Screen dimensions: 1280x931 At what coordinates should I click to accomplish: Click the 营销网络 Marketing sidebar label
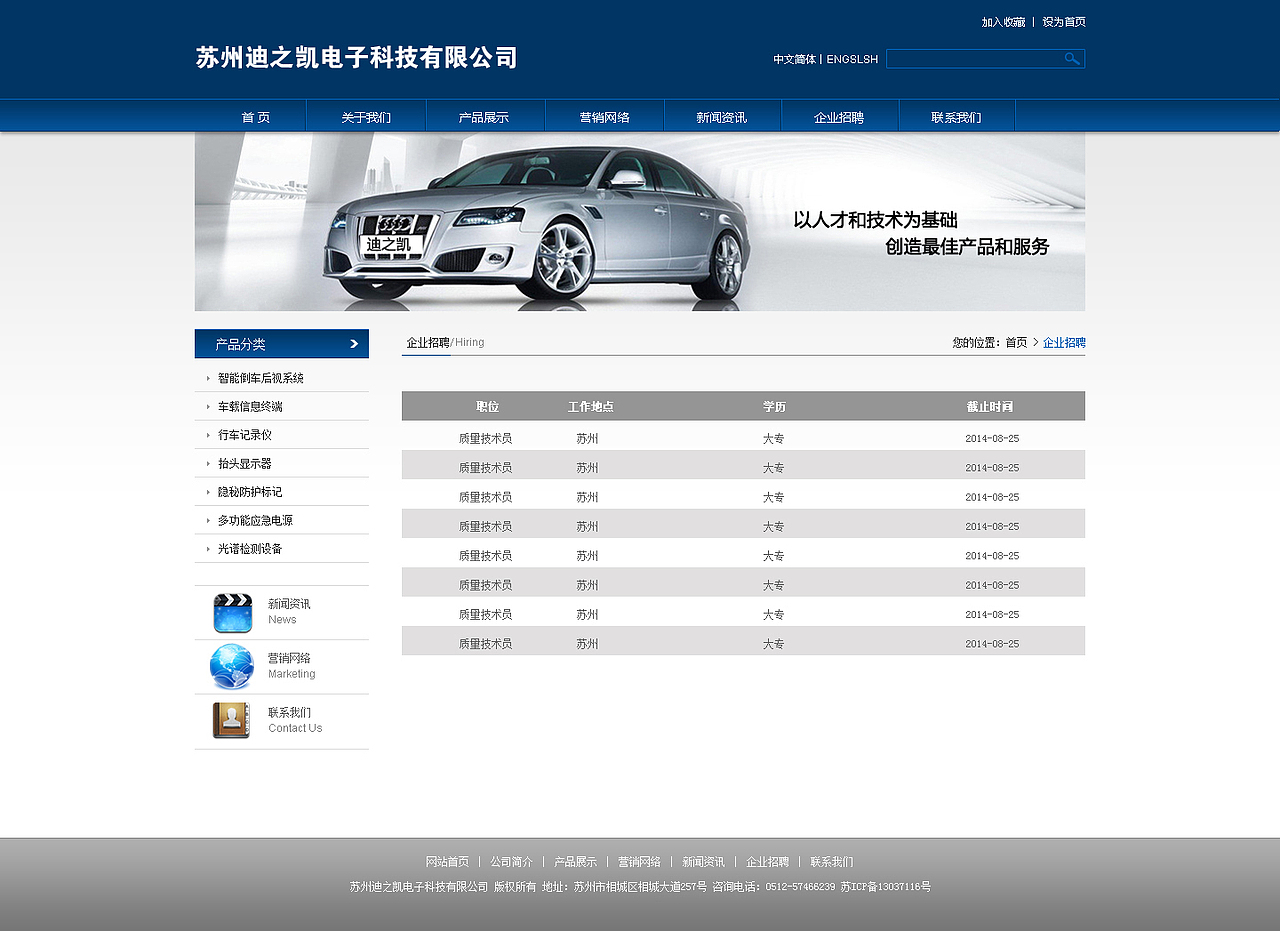point(291,666)
